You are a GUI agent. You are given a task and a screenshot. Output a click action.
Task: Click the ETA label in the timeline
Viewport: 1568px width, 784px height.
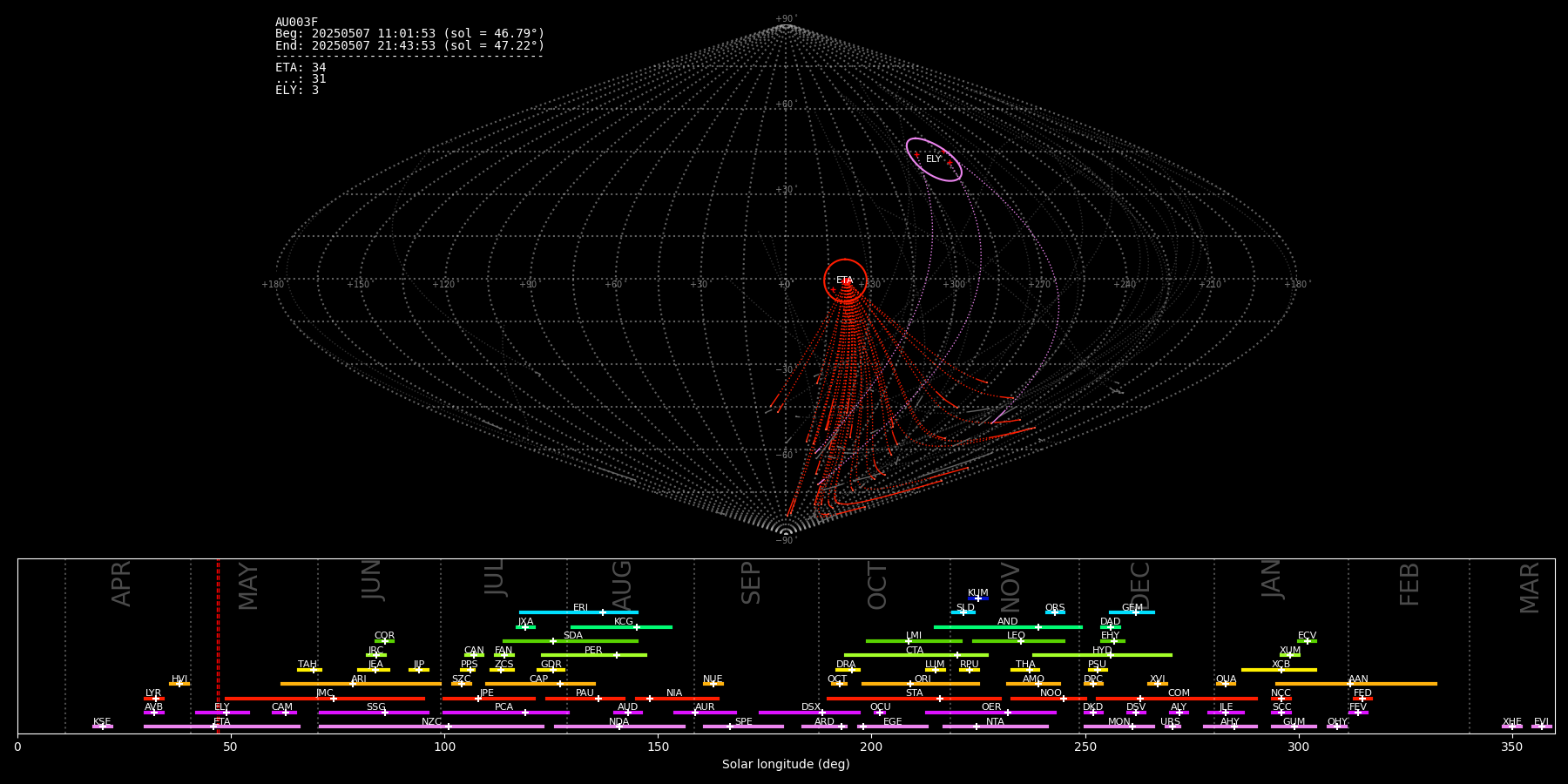coord(222,722)
